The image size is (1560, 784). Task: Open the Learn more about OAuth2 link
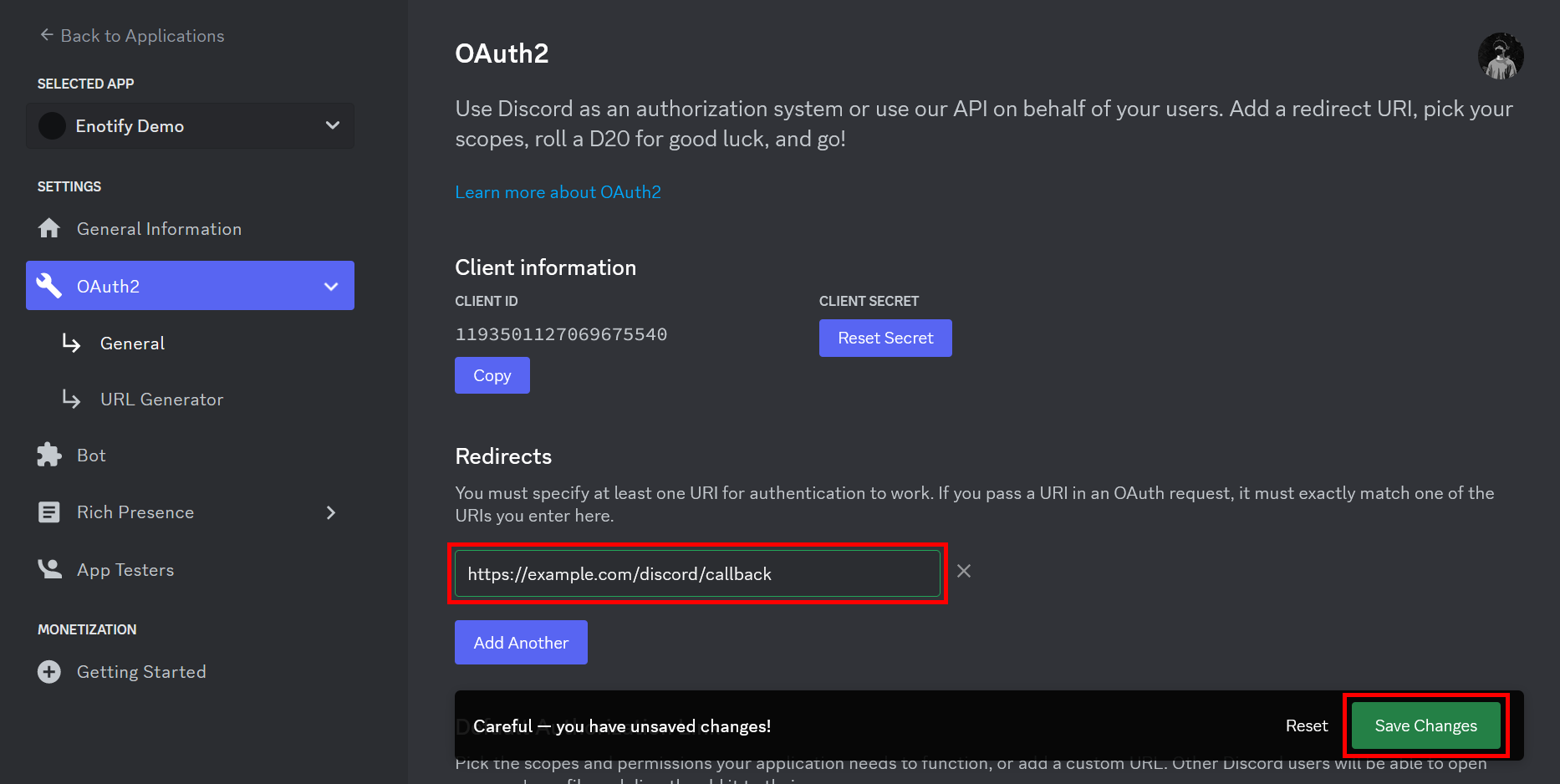click(x=558, y=191)
